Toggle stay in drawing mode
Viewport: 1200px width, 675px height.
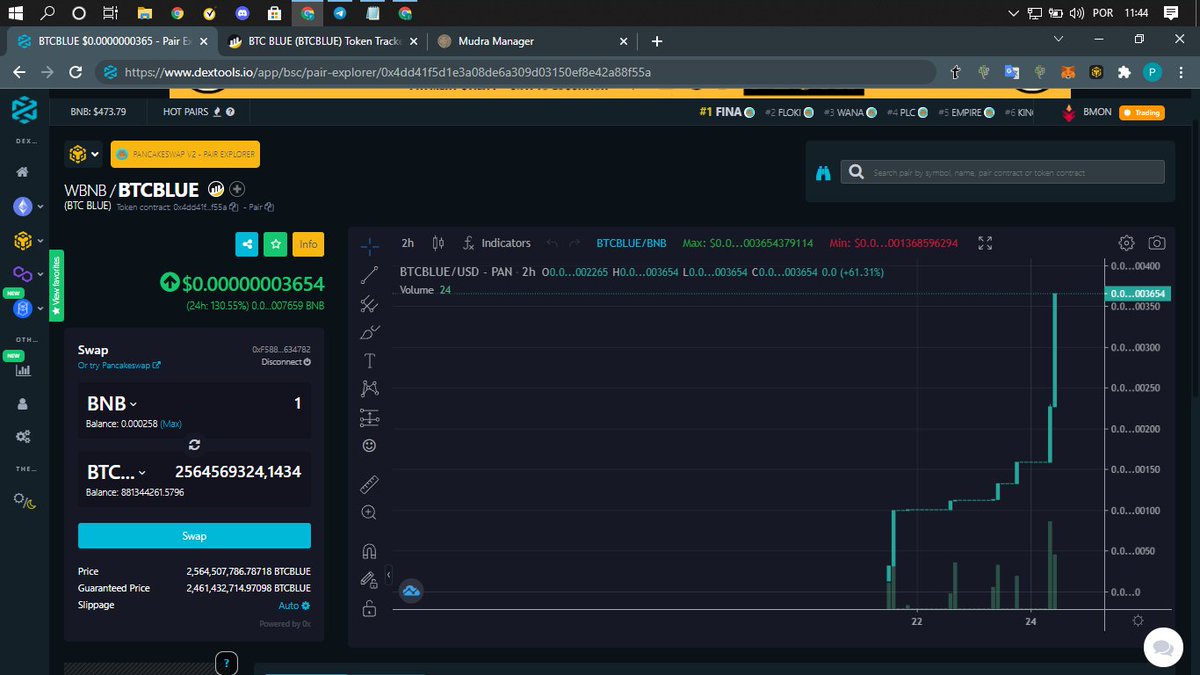tap(369, 579)
